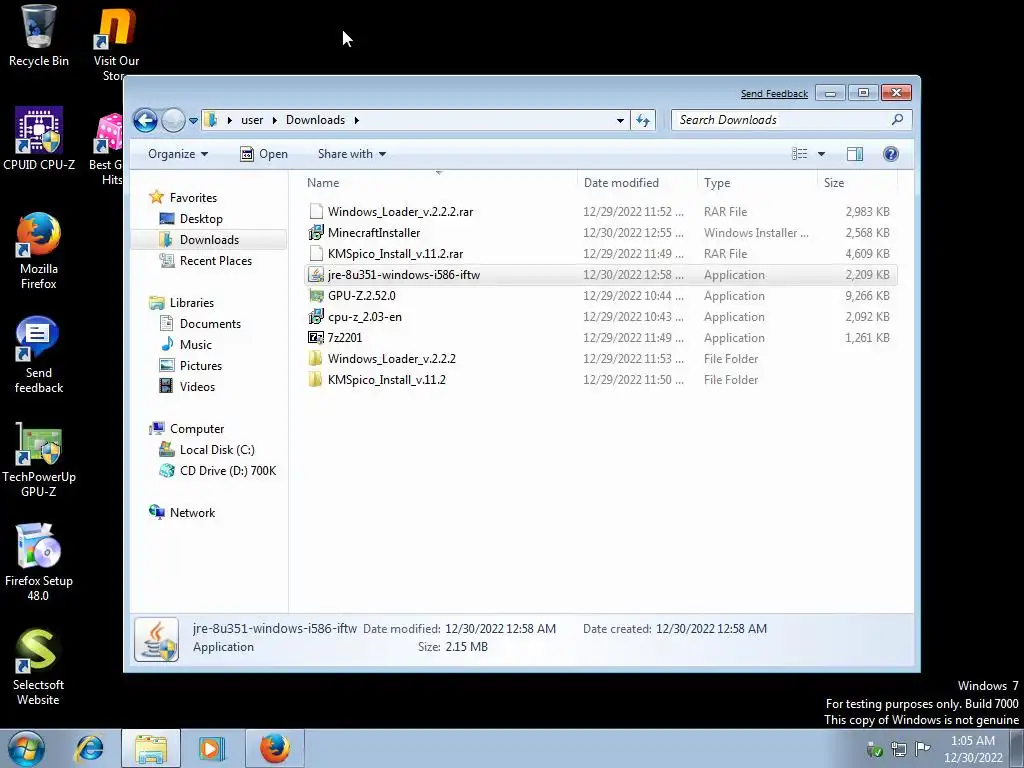
Task: Select Recent Places in Favorites
Action: (216, 261)
